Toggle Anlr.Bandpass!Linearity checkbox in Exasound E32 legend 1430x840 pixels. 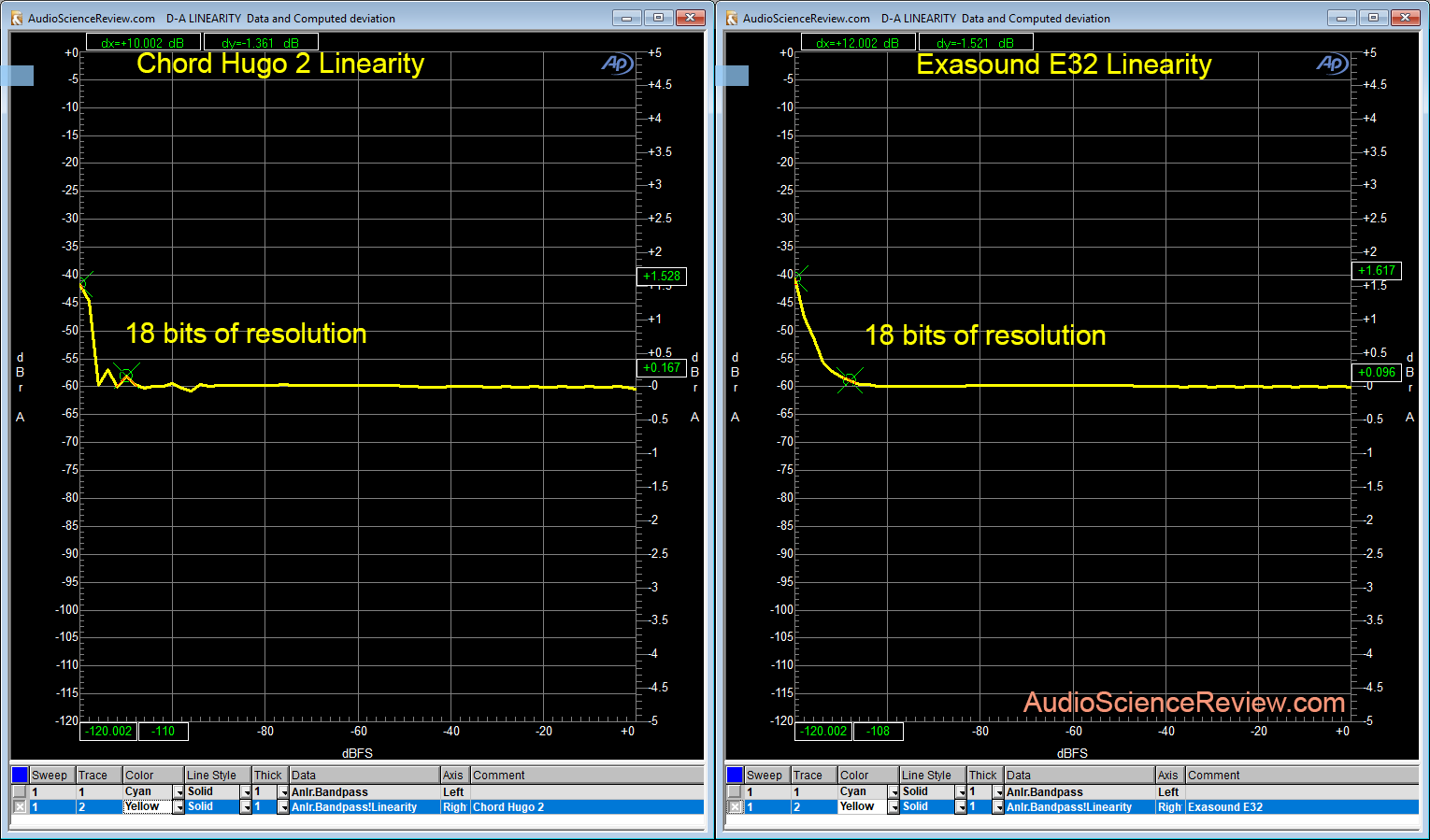735,806
